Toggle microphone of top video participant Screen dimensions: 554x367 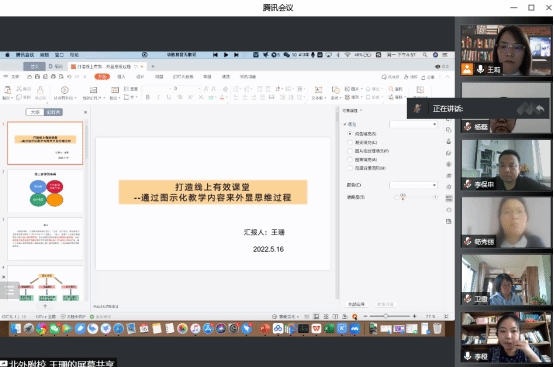[480, 69]
